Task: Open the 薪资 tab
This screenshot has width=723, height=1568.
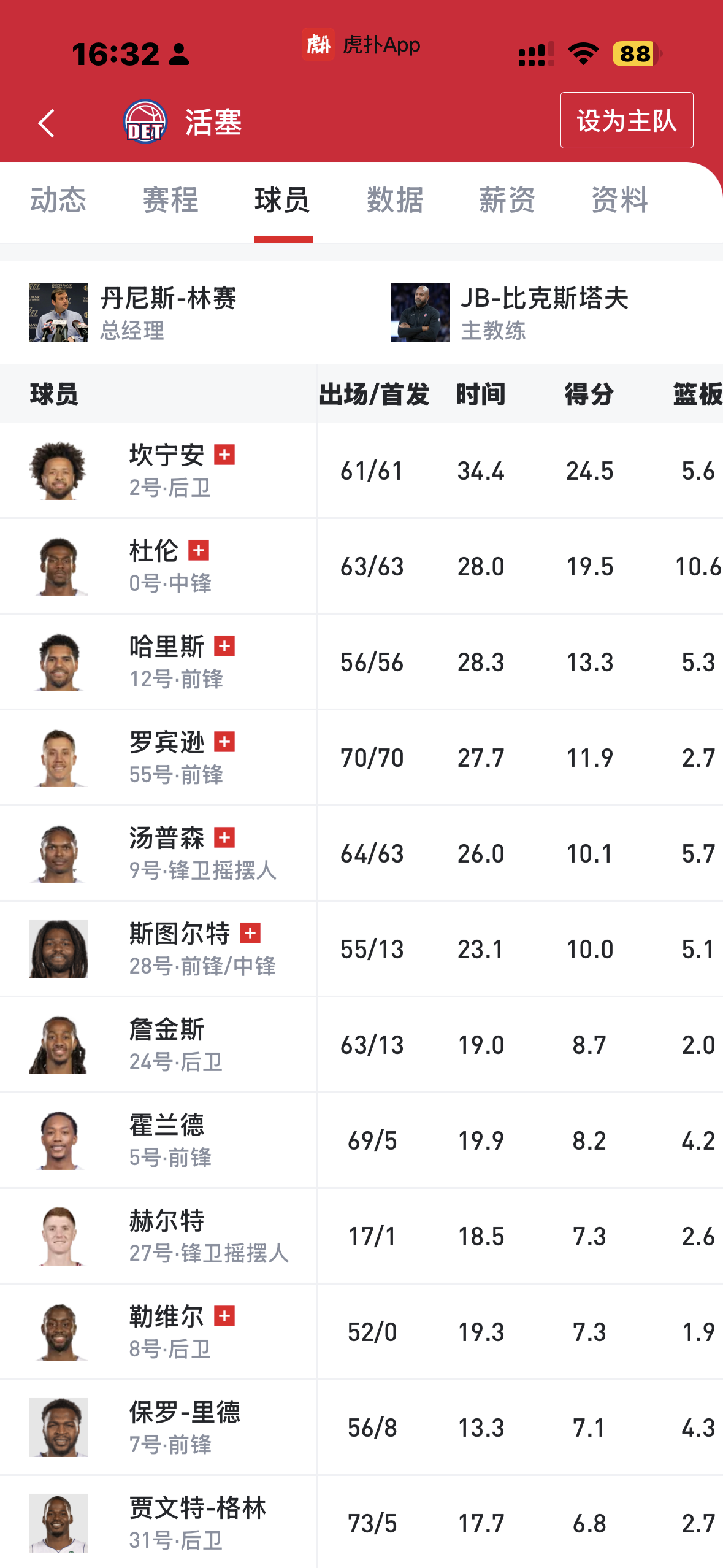Action: pyautogui.click(x=507, y=200)
